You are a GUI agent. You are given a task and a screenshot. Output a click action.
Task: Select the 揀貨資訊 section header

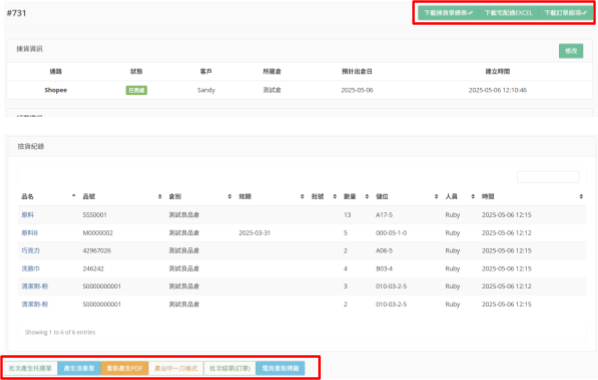click(29, 49)
